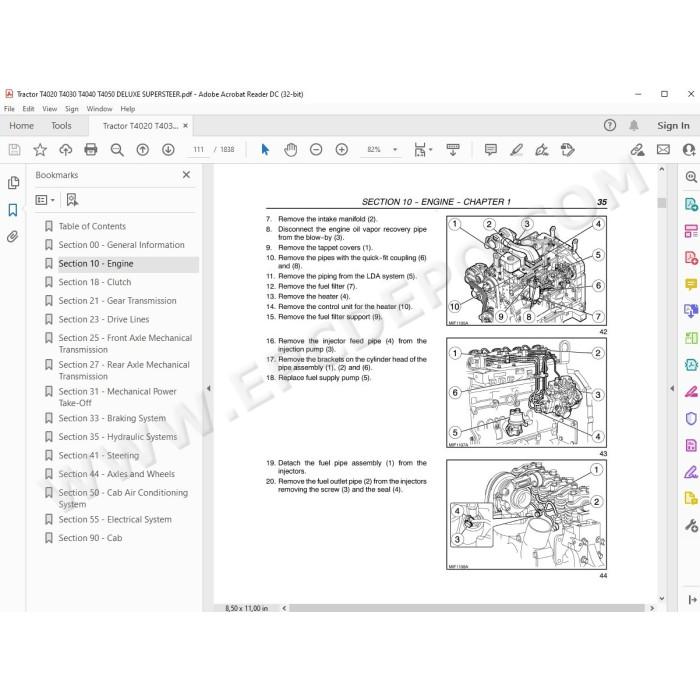The width and height of the screenshot is (700, 700).
Task: Open the Sign menu
Action: (x=71, y=108)
